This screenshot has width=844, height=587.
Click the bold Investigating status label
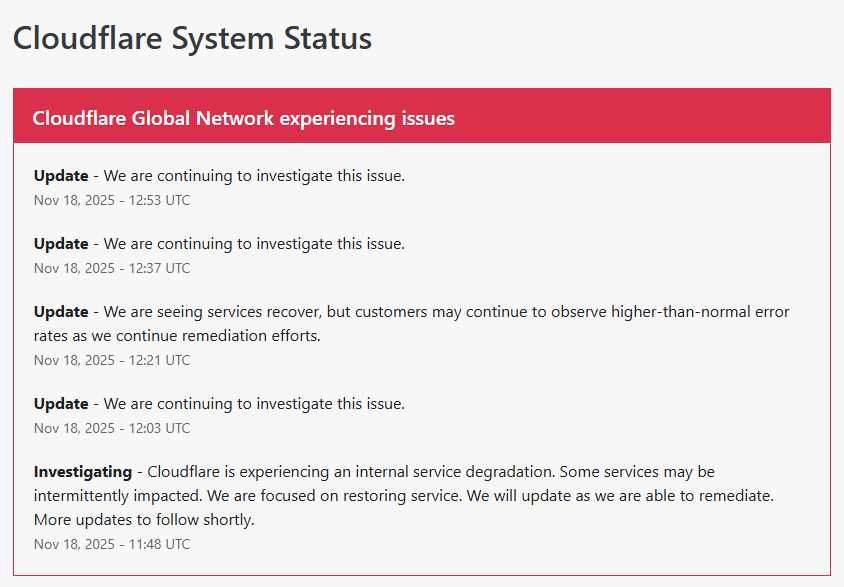pos(82,471)
